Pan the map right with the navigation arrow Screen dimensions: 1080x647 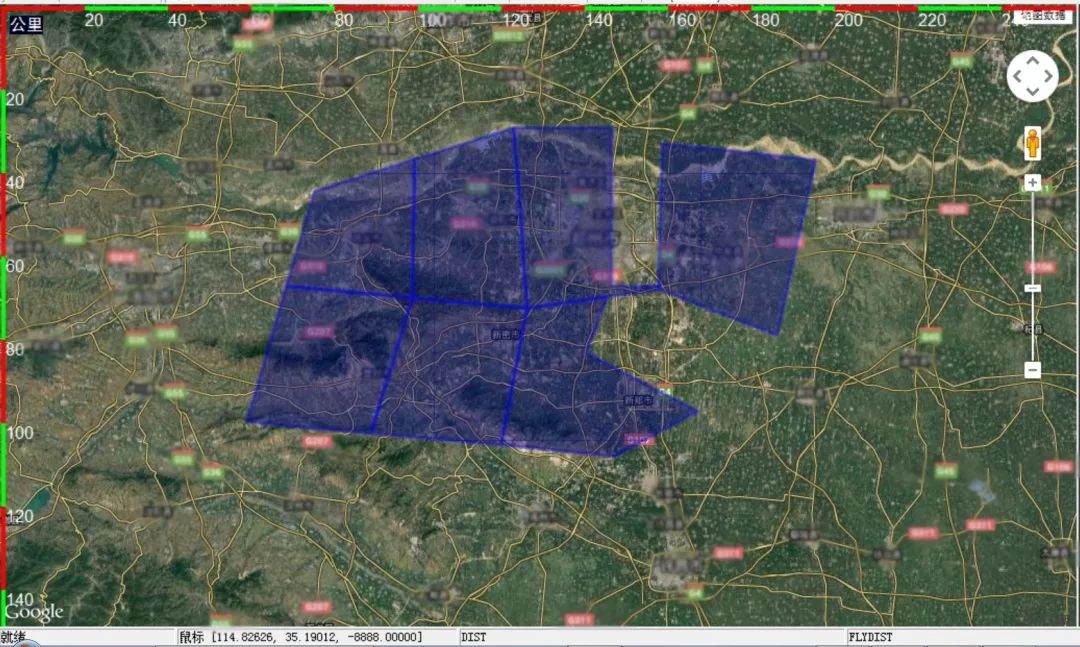(1047, 77)
